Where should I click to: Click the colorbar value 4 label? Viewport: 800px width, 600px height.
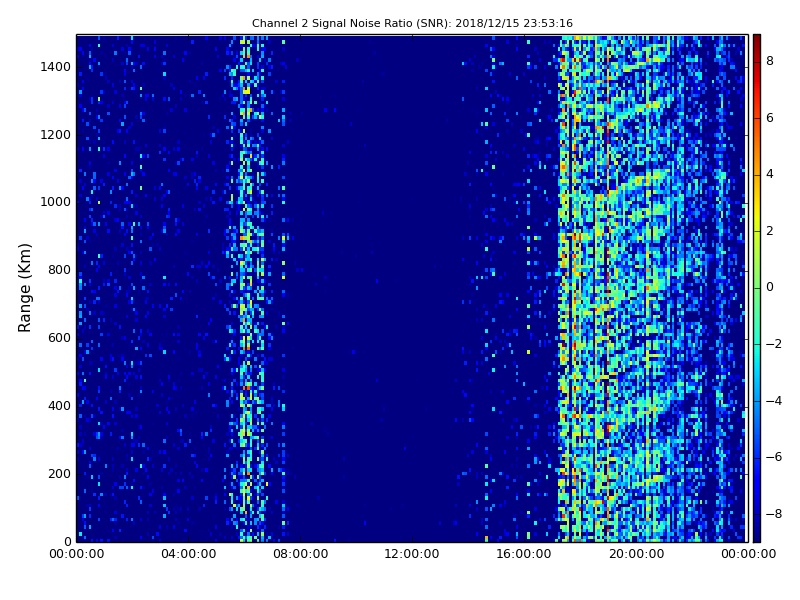click(x=770, y=174)
